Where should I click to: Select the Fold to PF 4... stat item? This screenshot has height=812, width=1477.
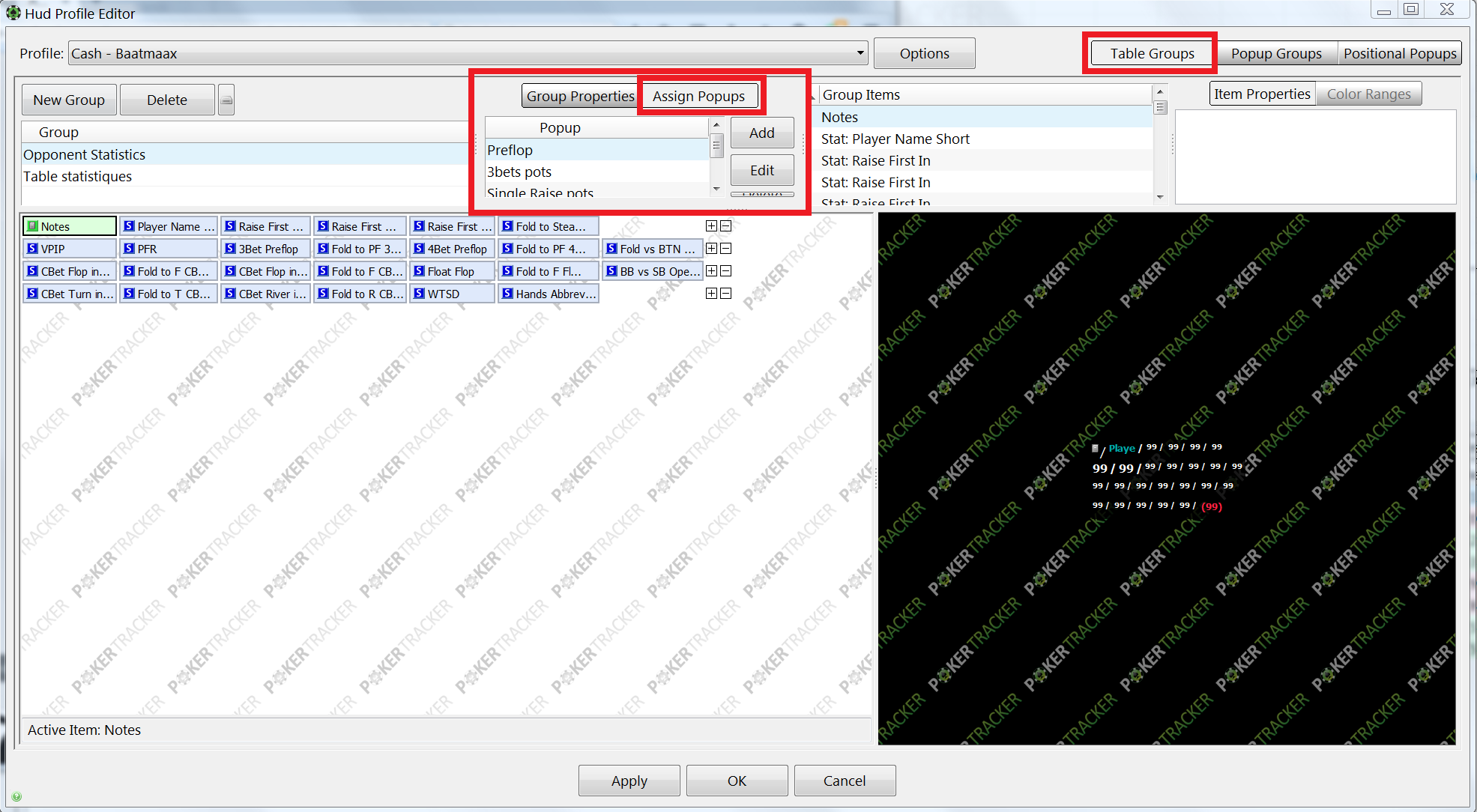point(549,249)
